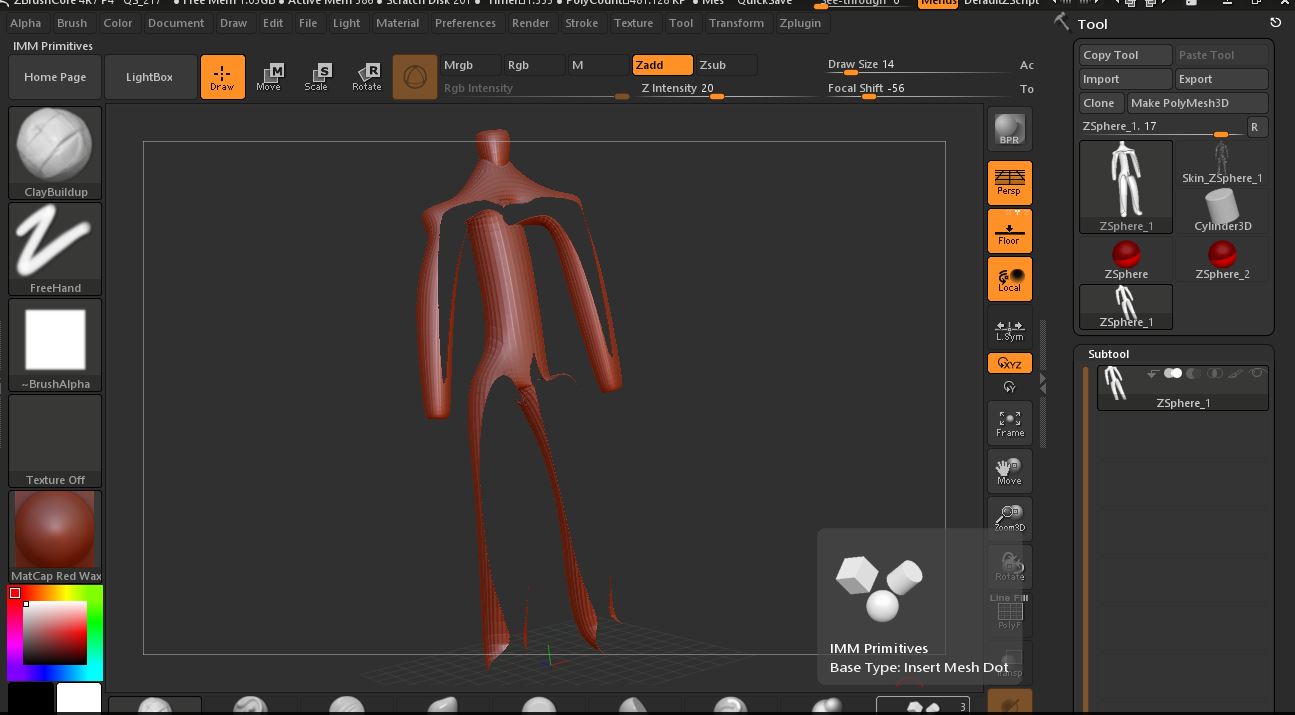Render with the BPR button
The width and height of the screenshot is (1295, 715).
[x=1009, y=130]
